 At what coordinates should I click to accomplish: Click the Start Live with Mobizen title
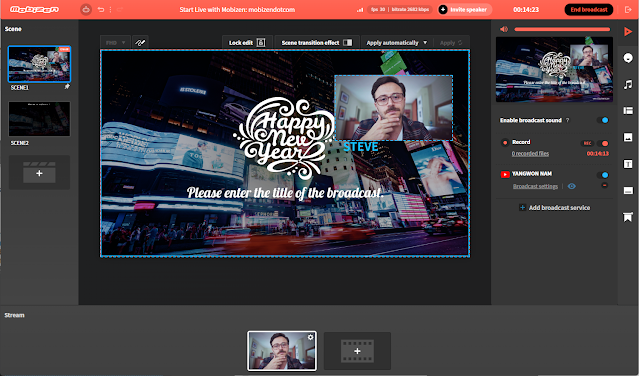[x=237, y=9]
